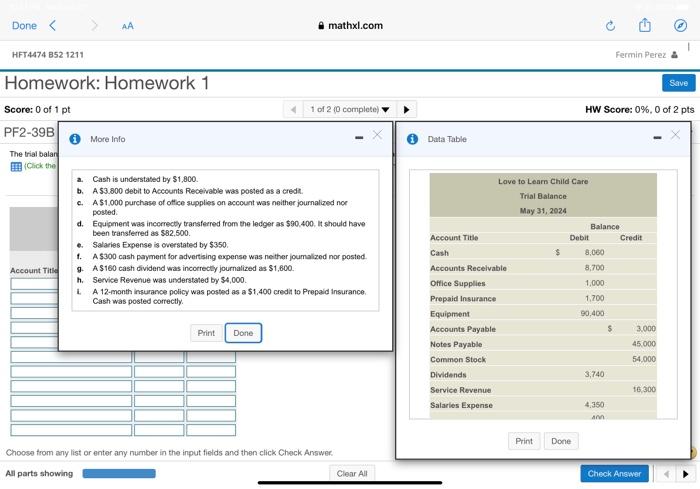This screenshot has height=489, width=700.
Task: Tap the forward chevron in browser bar
Action: tap(94, 25)
